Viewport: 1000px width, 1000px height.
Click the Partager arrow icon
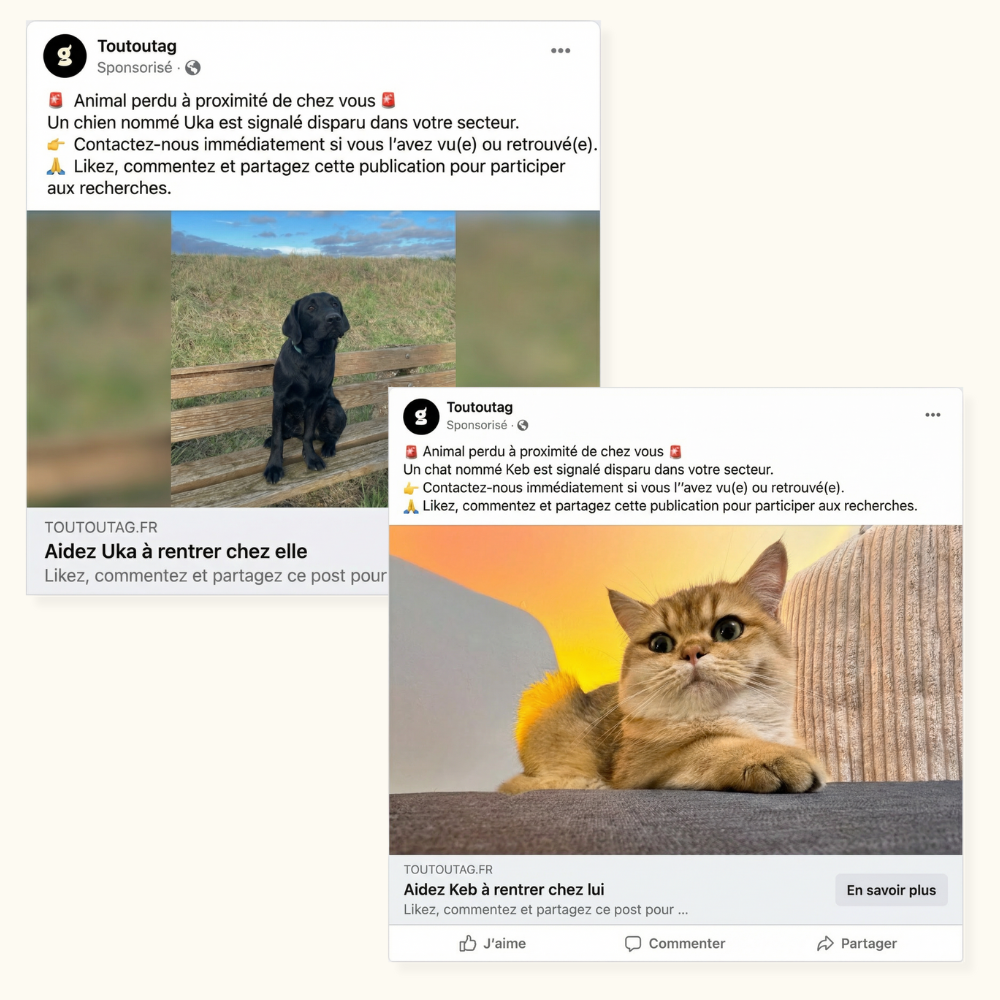coord(825,944)
